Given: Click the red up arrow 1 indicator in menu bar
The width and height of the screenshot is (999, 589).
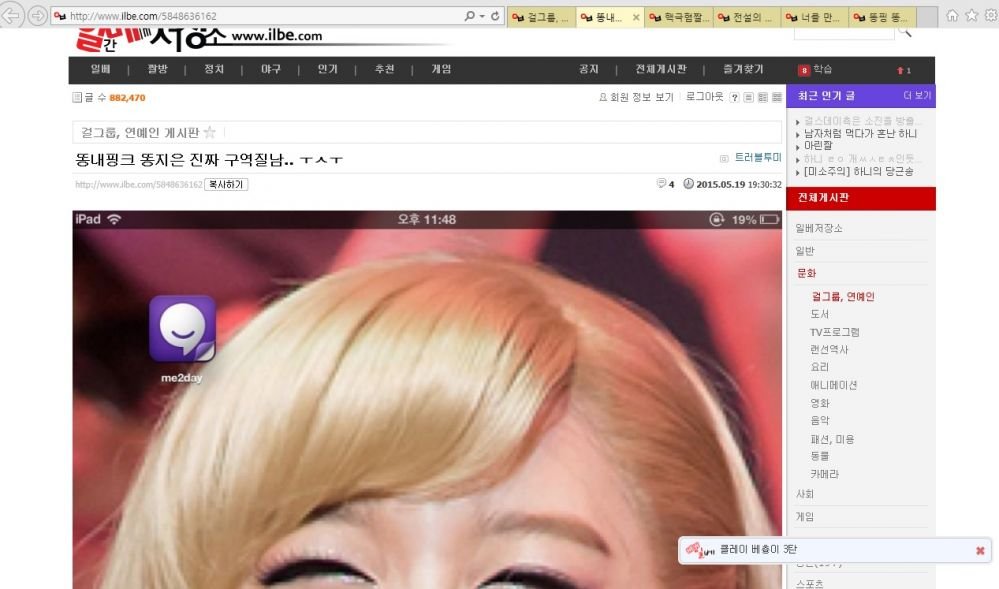Looking at the screenshot, I should click(x=903, y=70).
